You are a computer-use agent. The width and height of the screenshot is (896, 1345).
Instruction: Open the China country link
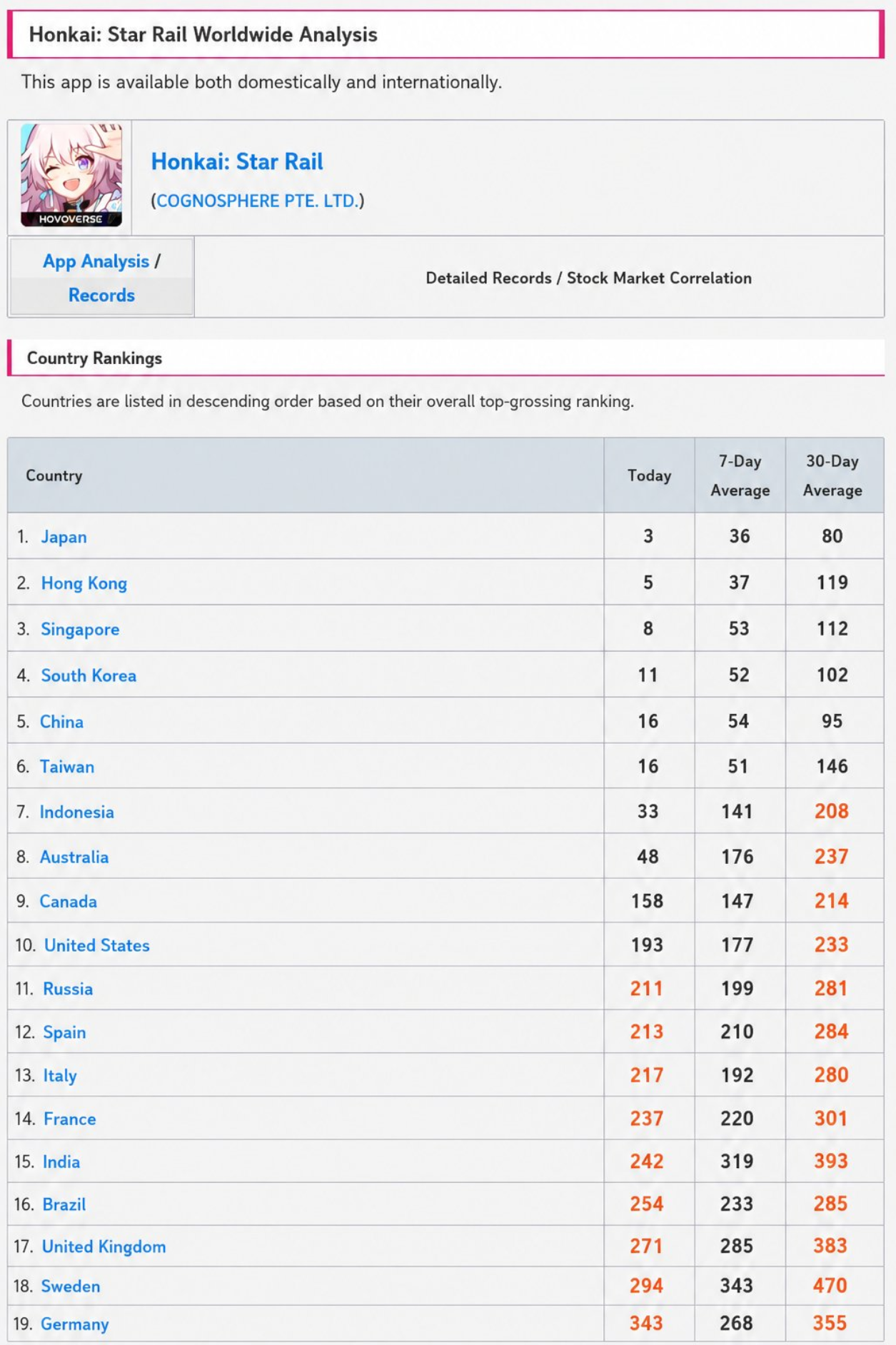point(61,722)
